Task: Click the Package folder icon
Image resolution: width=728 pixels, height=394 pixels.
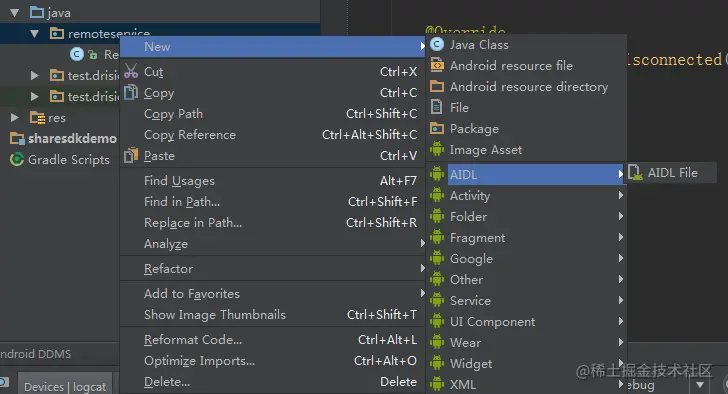Action: pyautogui.click(x=437, y=129)
